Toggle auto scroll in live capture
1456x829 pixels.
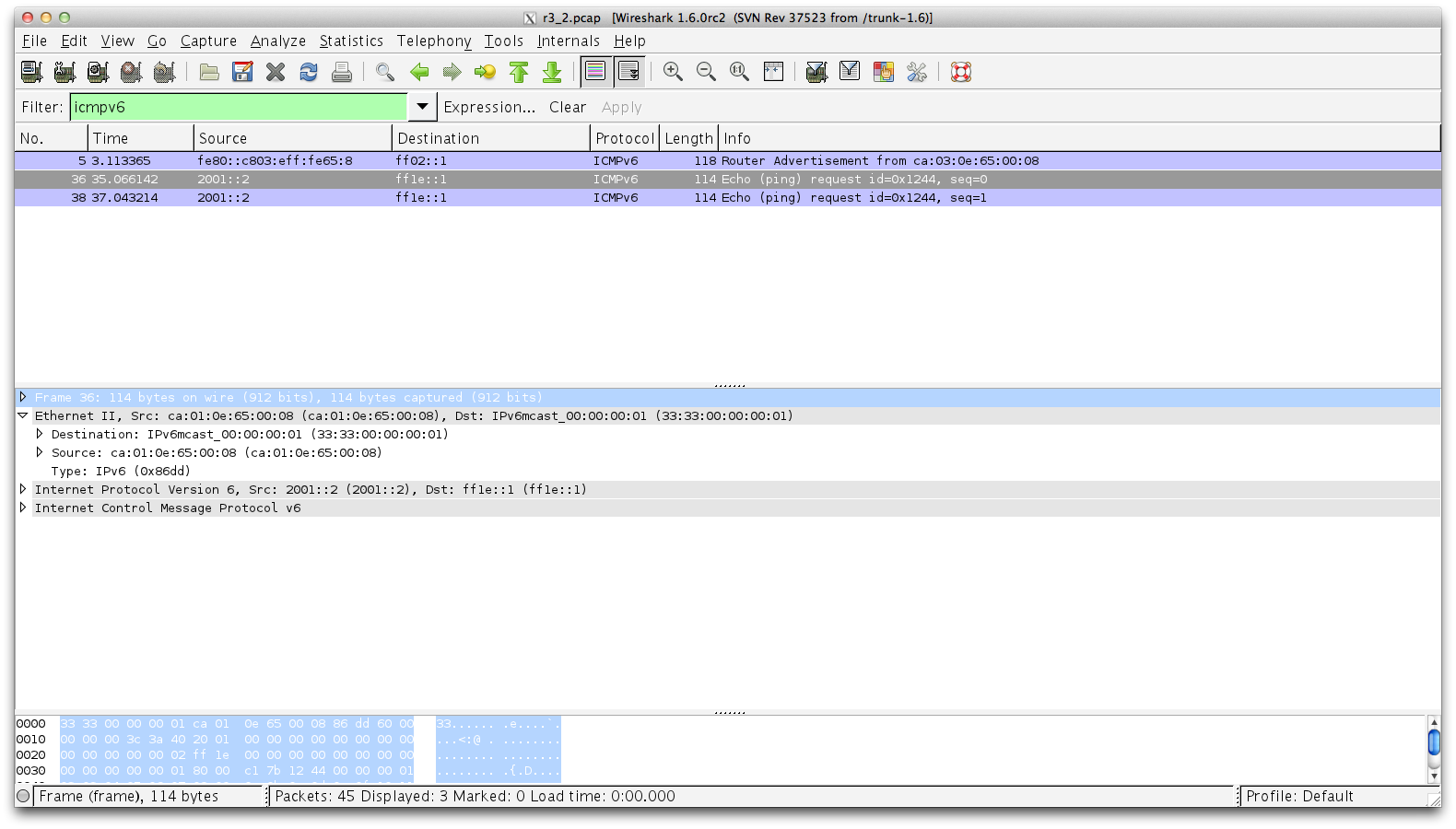[629, 72]
